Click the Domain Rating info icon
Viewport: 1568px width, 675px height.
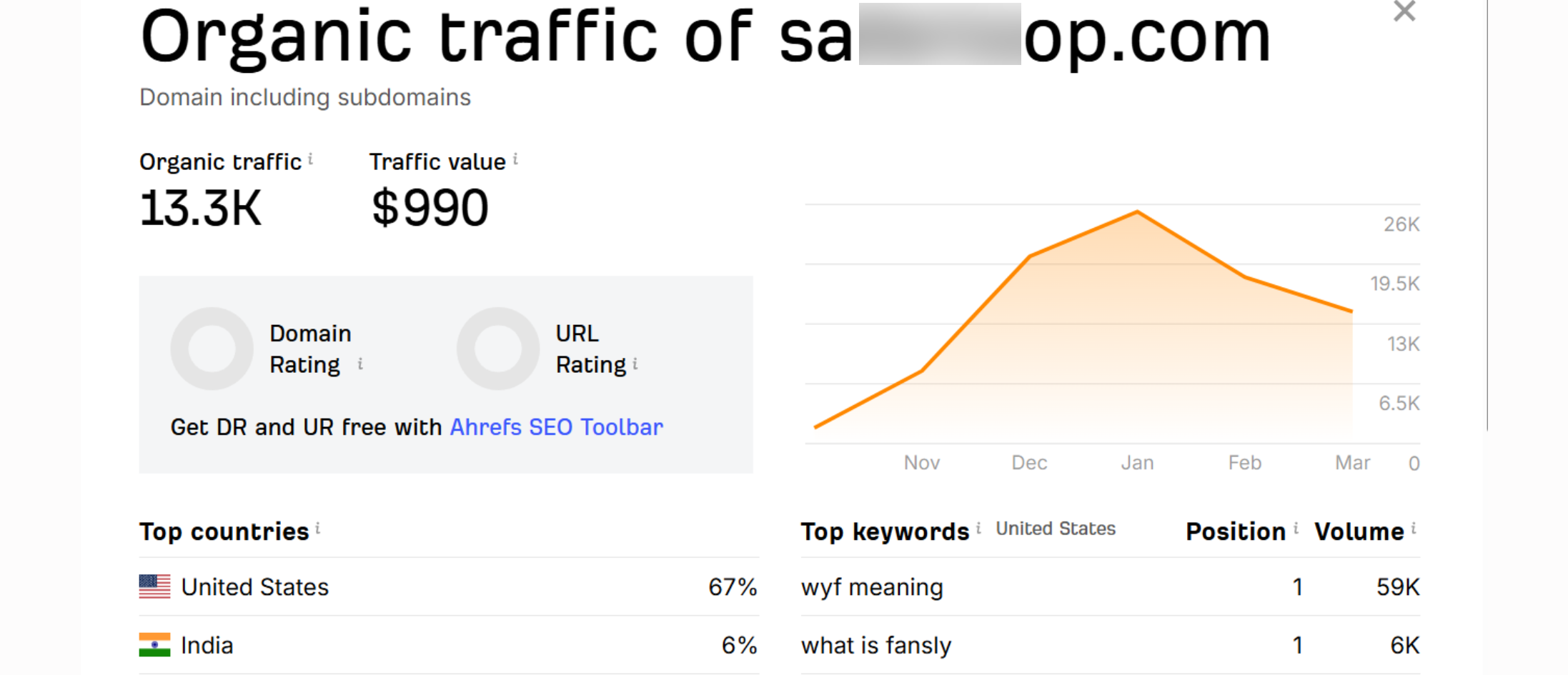click(360, 364)
